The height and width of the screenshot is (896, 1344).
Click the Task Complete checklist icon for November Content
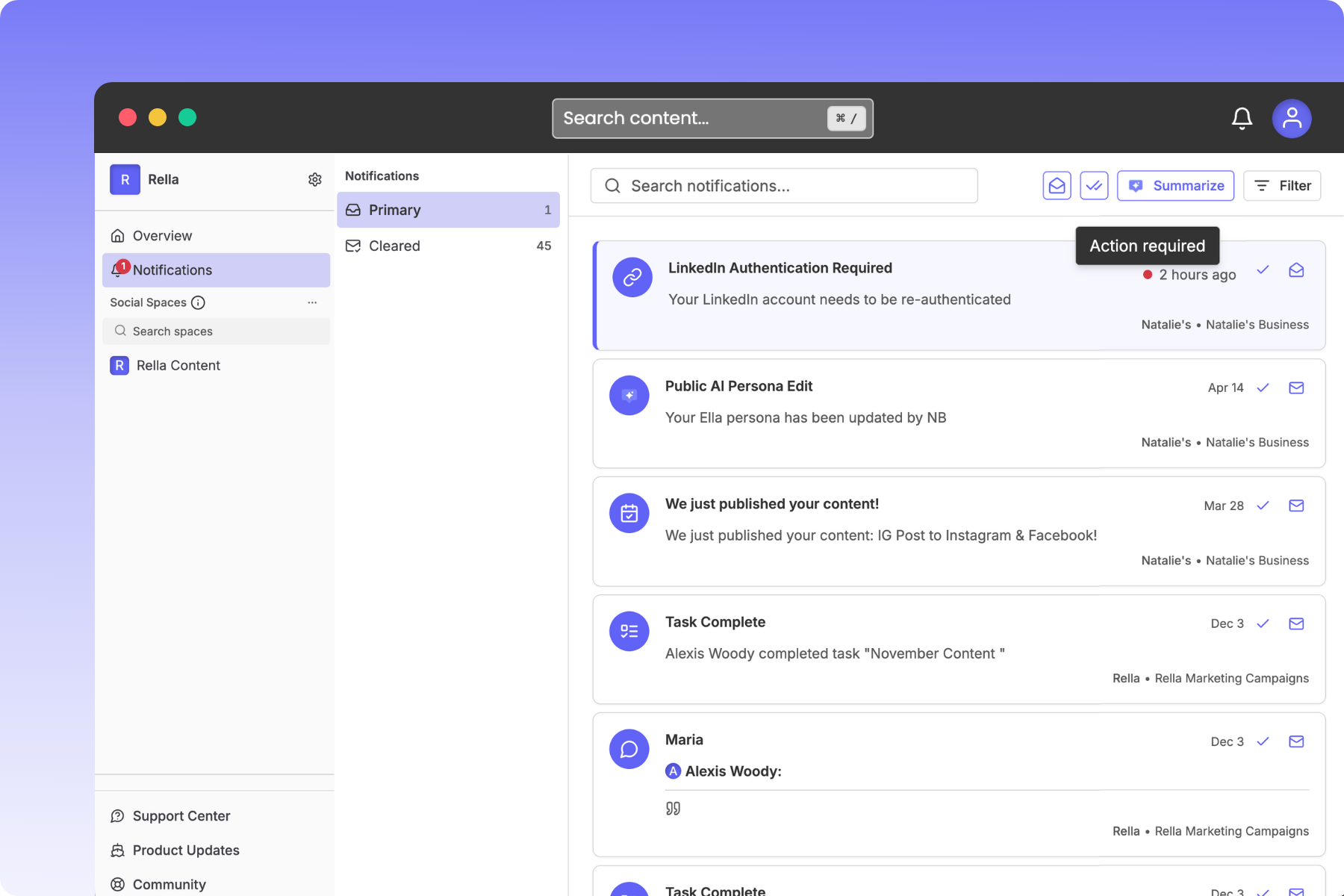pyautogui.click(x=629, y=631)
